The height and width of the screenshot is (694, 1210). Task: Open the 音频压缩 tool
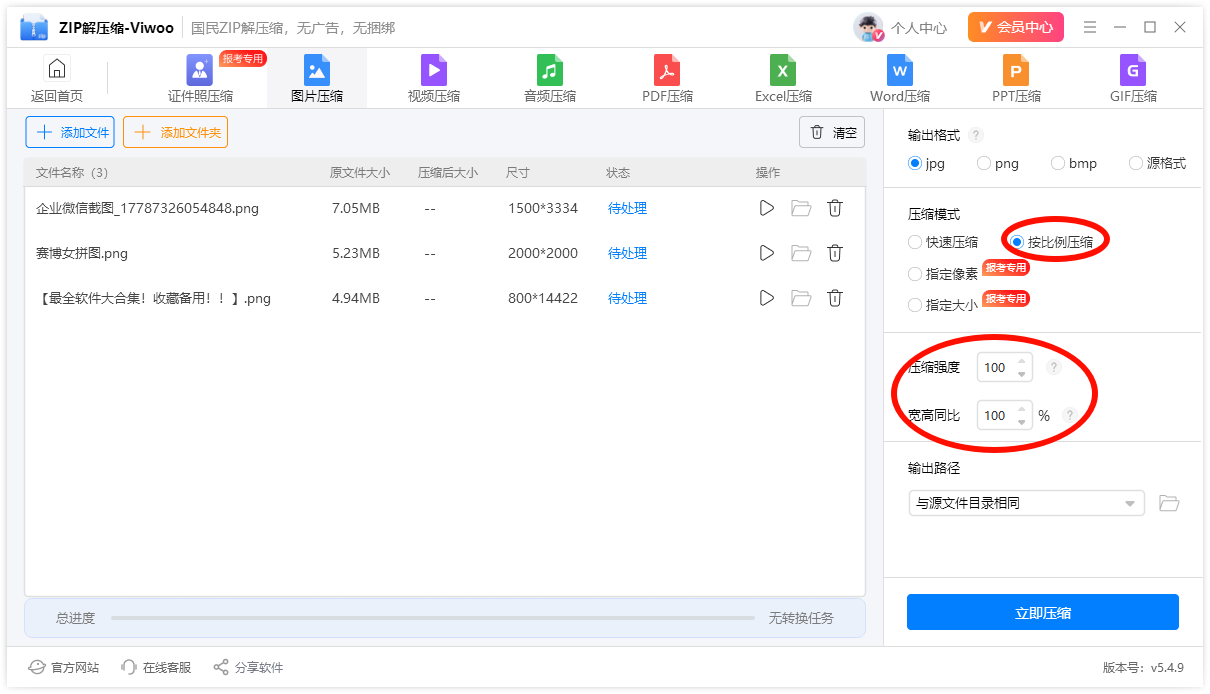(550, 79)
